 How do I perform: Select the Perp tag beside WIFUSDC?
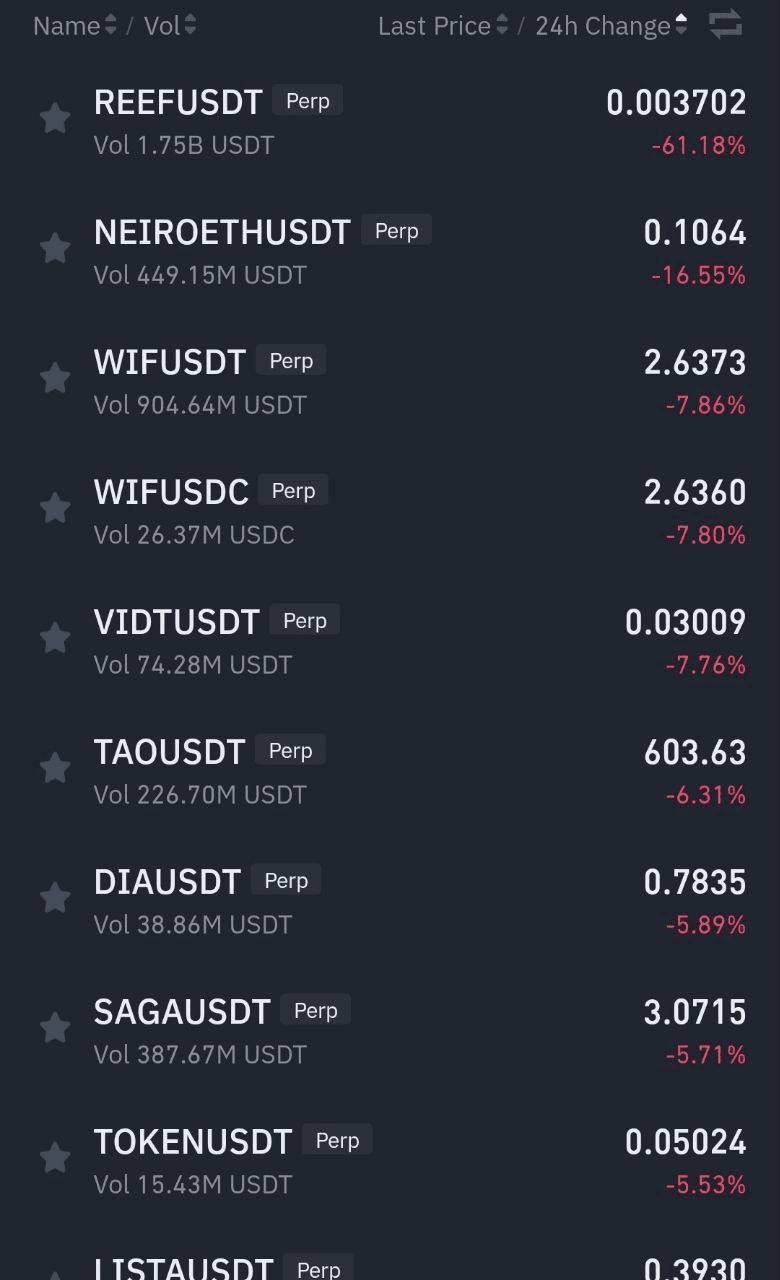tap(293, 491)
